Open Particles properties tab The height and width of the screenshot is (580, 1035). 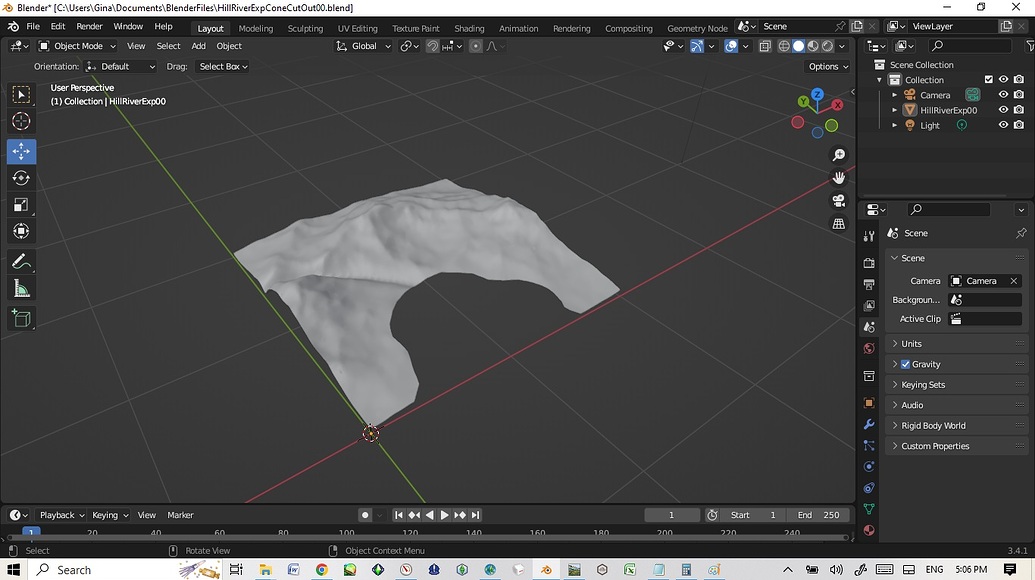pos(869,445)
